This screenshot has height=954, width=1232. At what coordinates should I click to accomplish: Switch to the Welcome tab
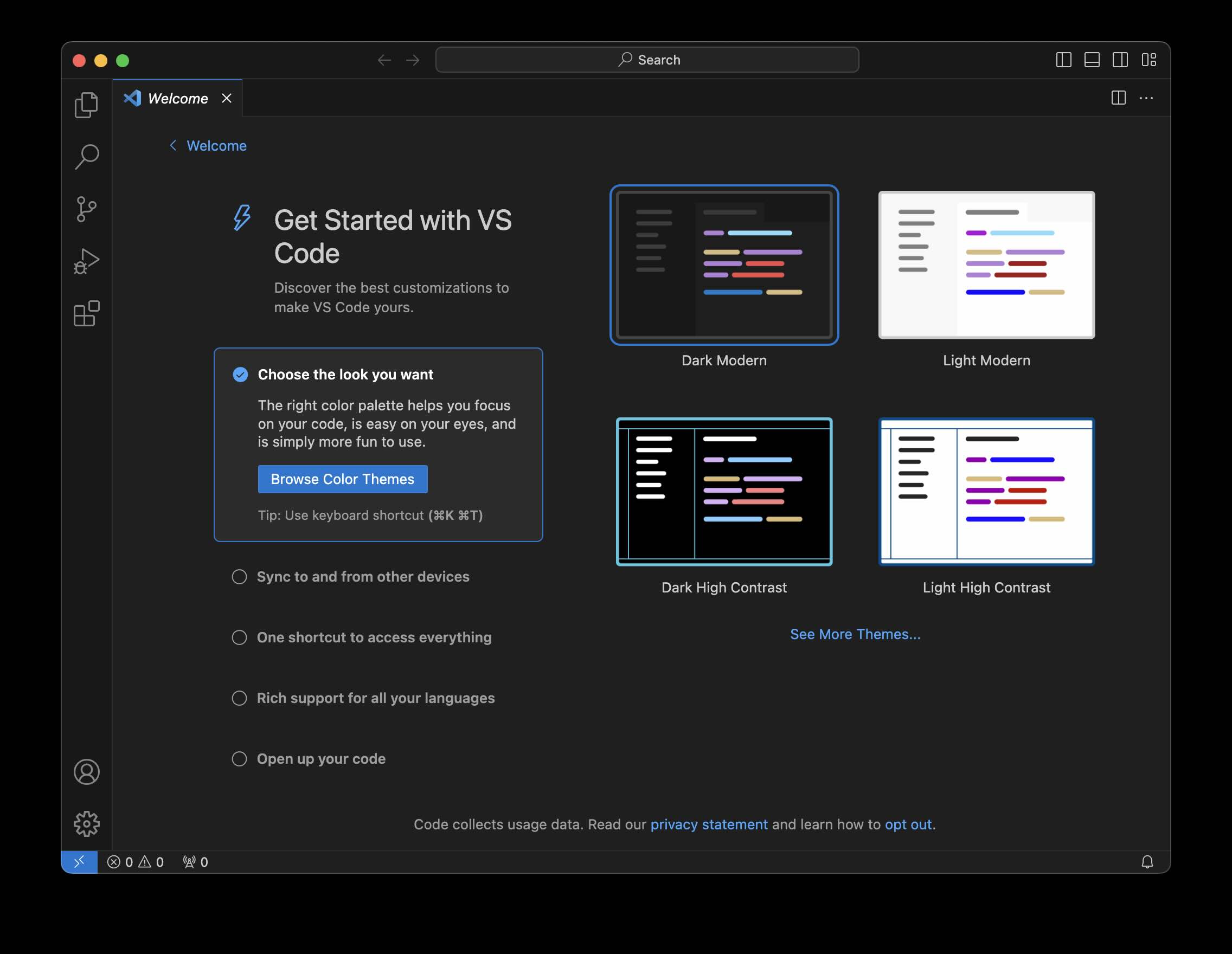[177, 98]
